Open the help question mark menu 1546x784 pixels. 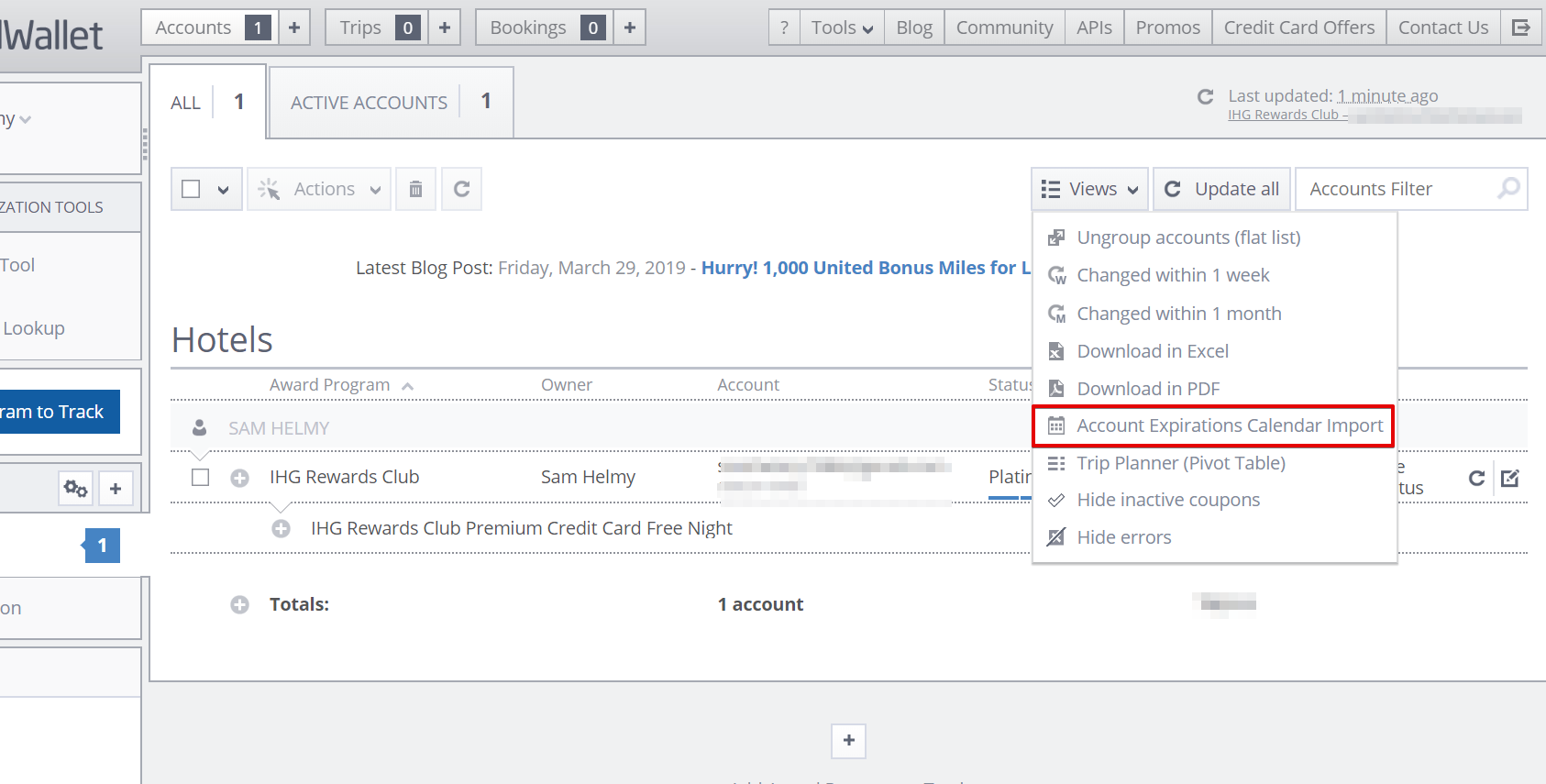tap(784, 28)
